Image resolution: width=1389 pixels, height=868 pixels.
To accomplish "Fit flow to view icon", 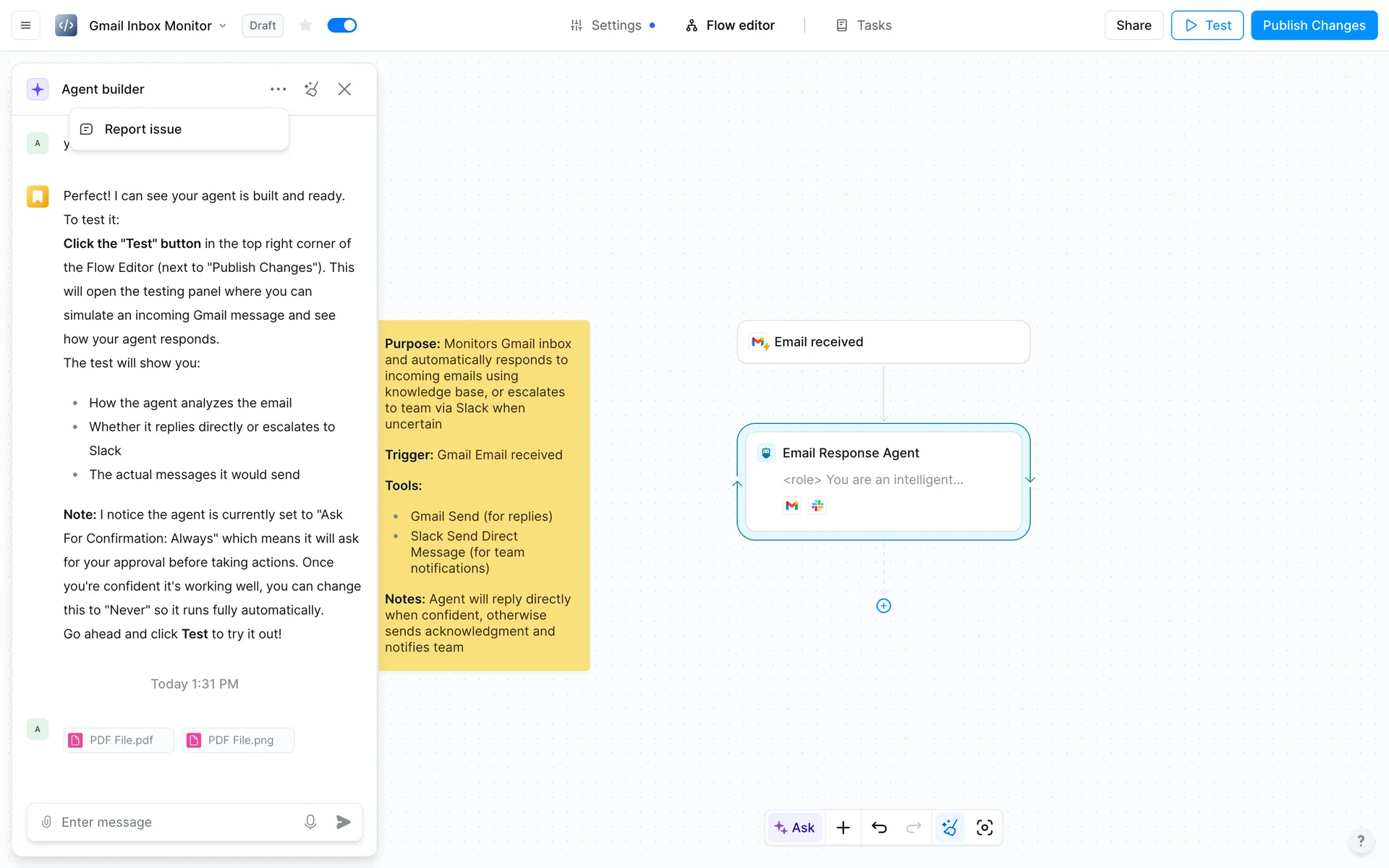I will pyautogui.click(x=985, y=827).
